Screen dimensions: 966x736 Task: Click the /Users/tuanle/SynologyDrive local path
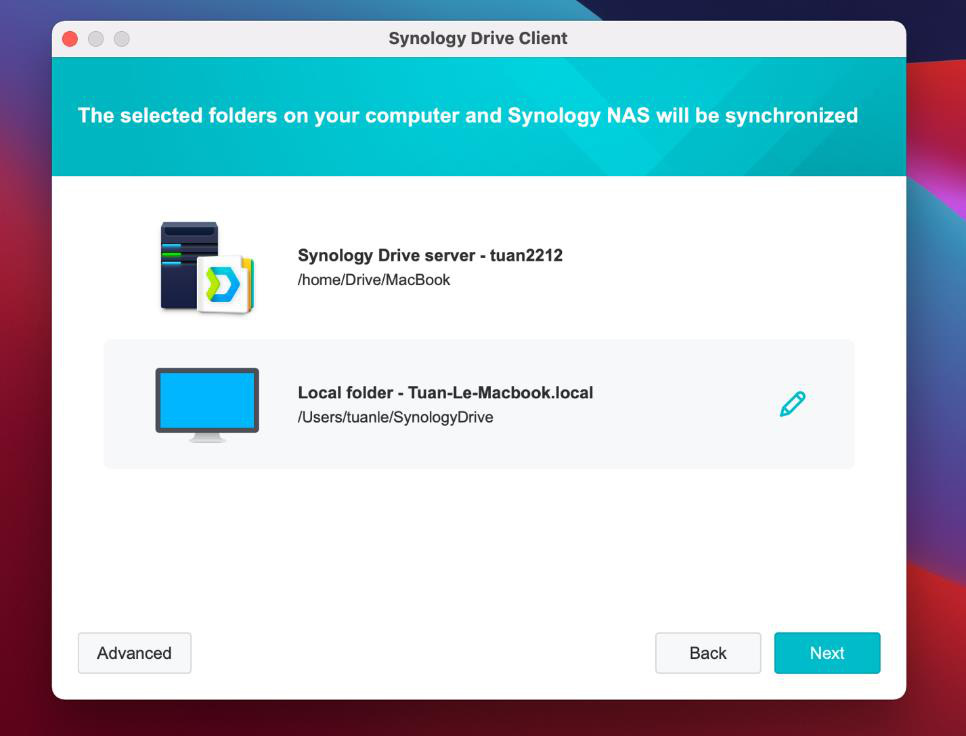coord(395,417)
